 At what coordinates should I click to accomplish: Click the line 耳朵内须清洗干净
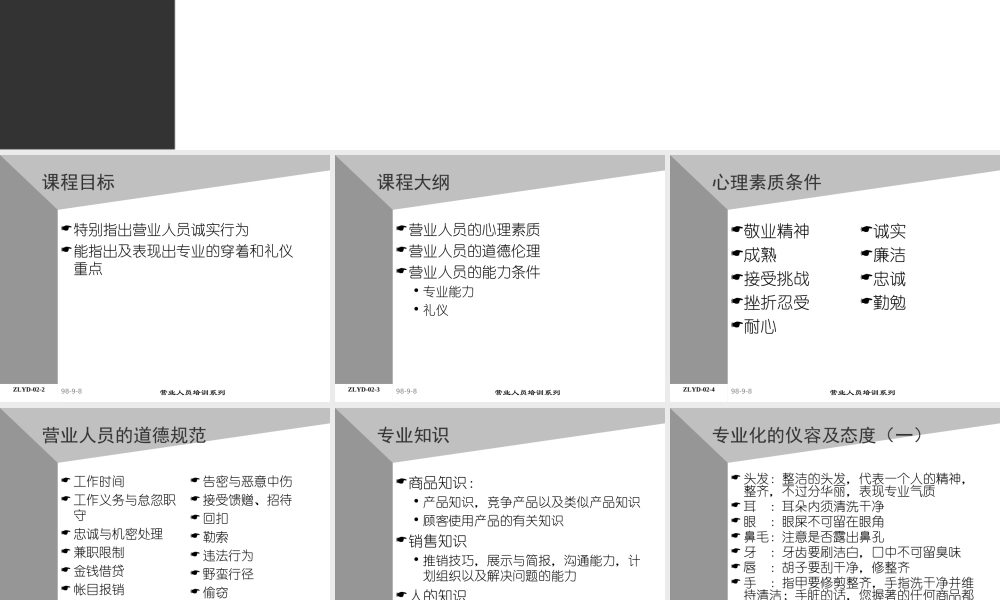(x=814, y=507)
